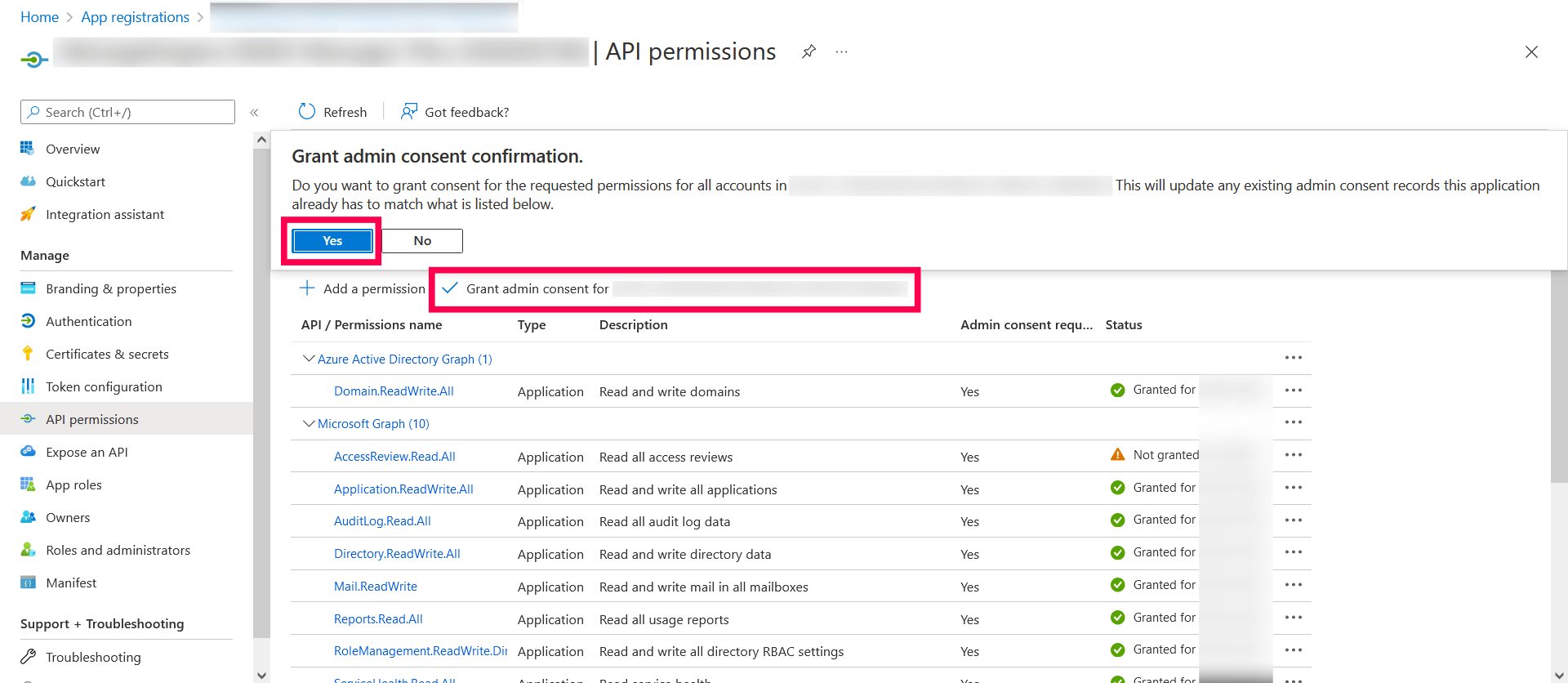Select Manifest in the sidebar
1568x683 pixels.
[x=71, y=583]
